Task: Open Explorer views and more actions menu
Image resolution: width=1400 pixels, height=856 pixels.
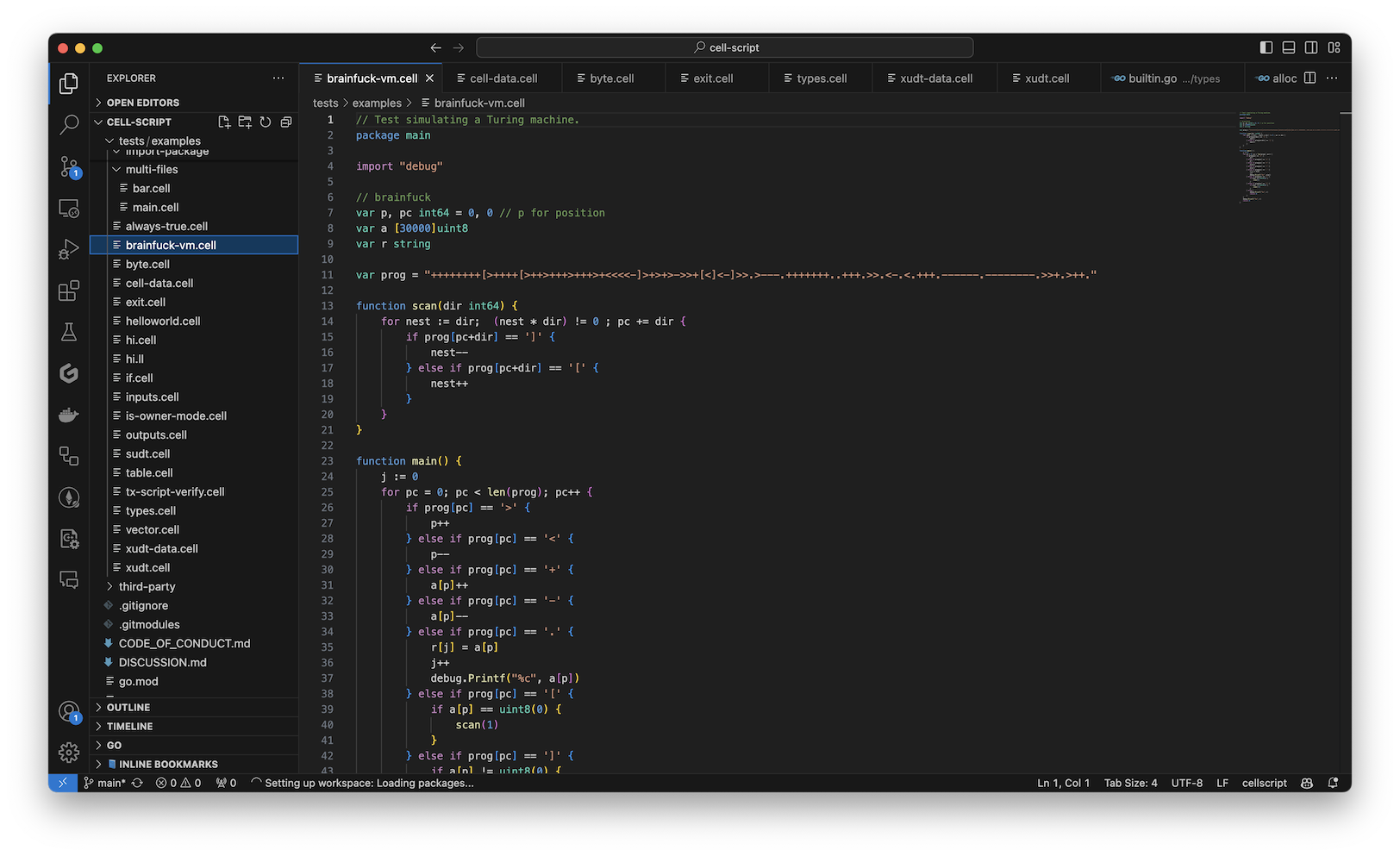Action: [278, 78]
